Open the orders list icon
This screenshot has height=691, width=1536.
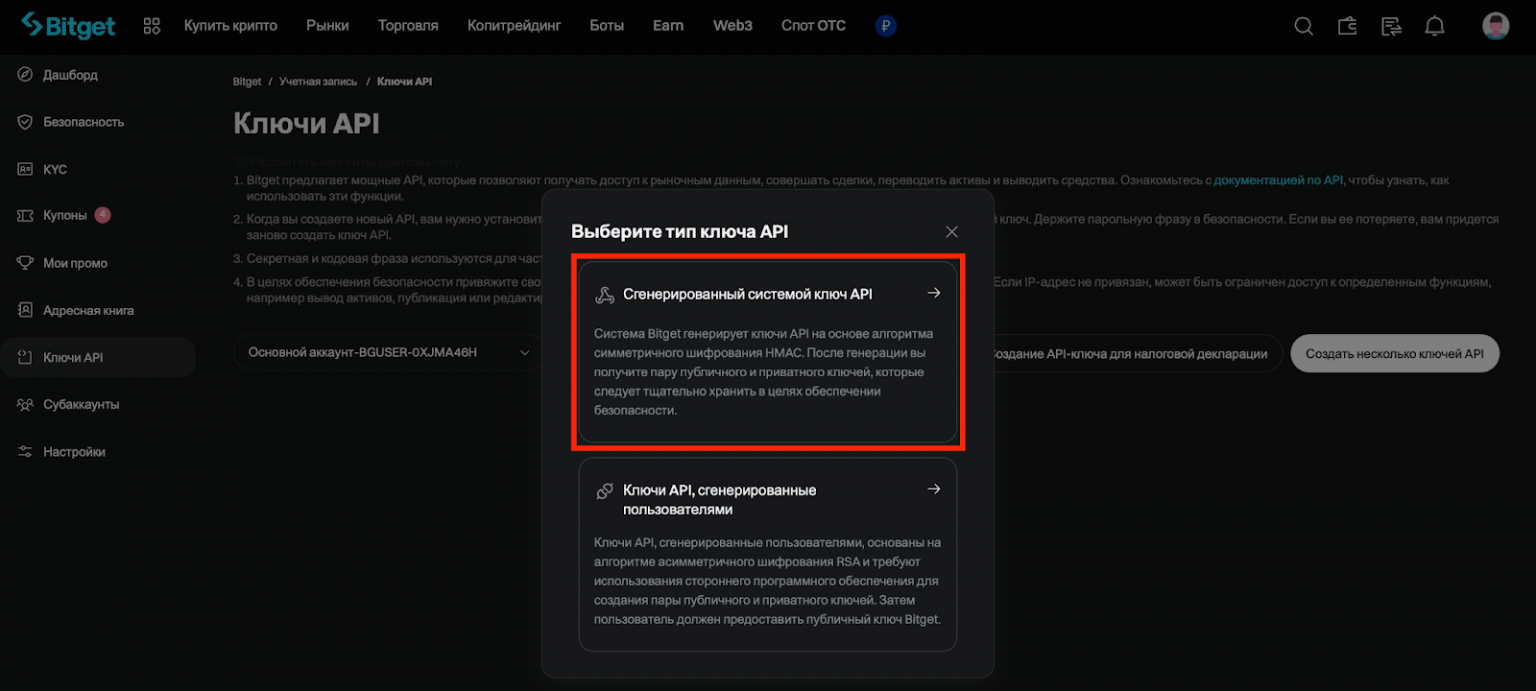pyautogui.click(x=1391, y=26)
